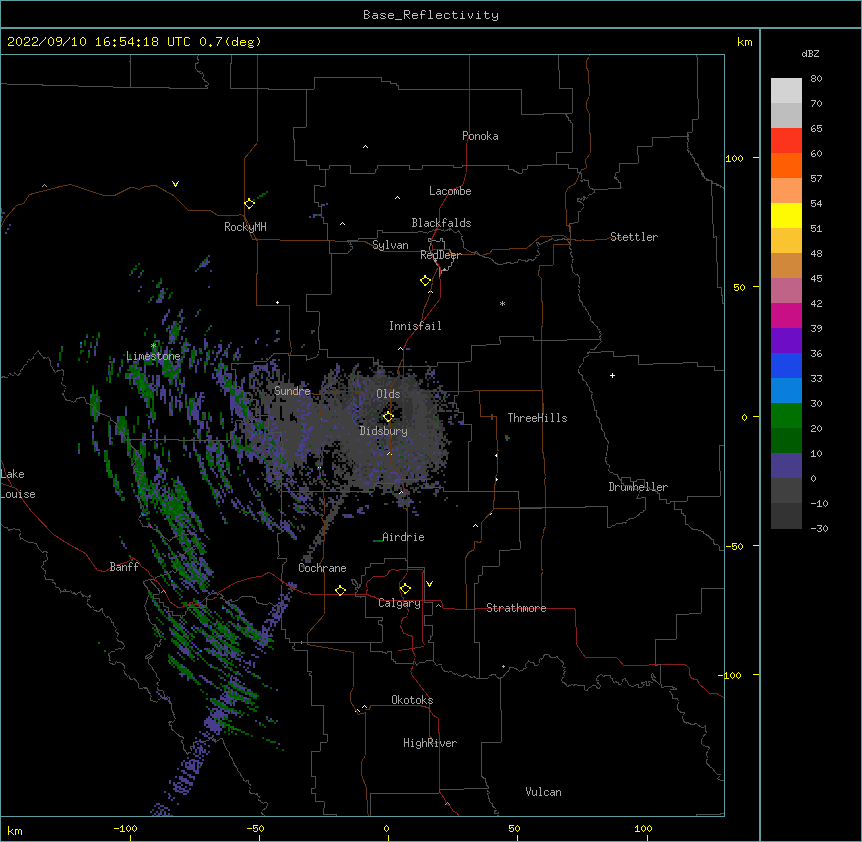Click the Calgary label

[399, 603]
